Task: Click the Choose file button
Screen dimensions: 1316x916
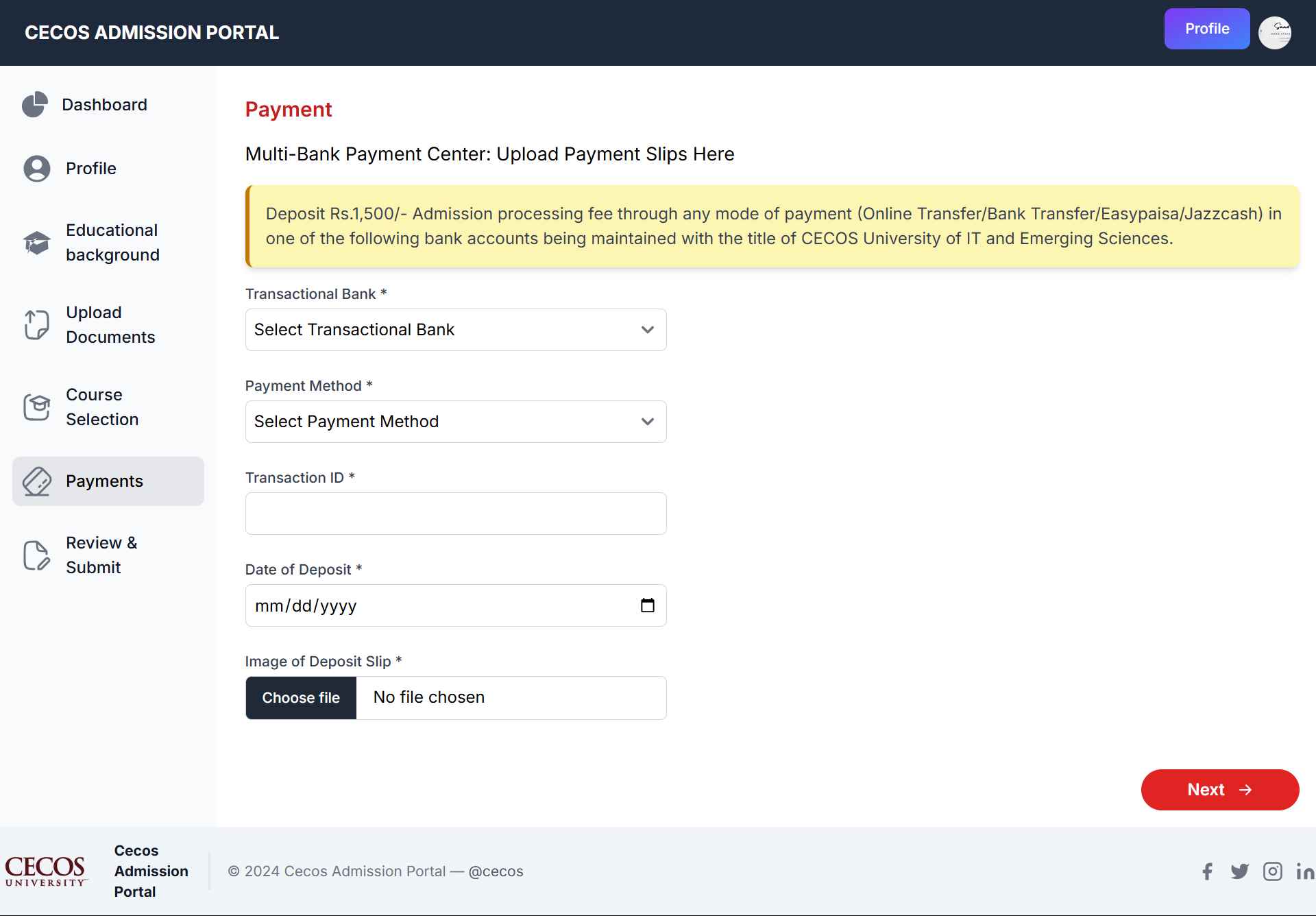Action: click(301, 698)
